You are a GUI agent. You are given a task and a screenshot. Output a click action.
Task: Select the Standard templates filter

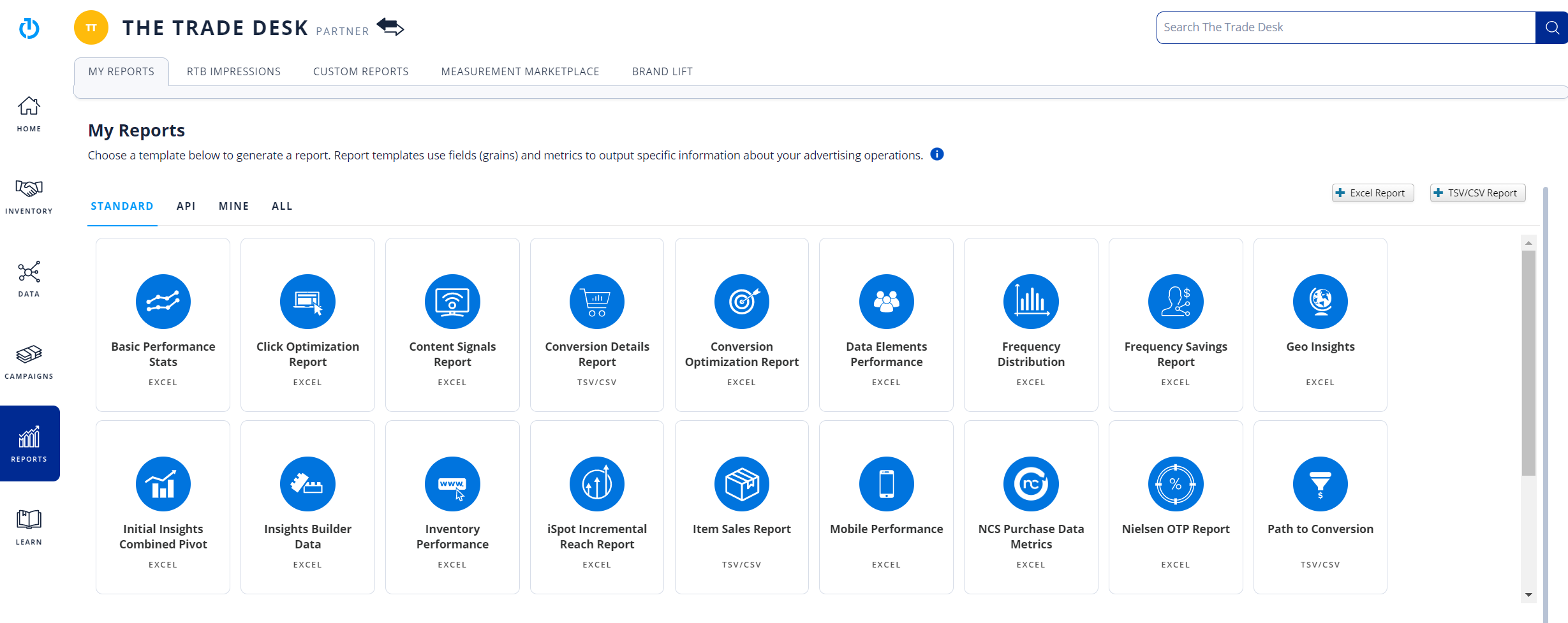pyautogui.click(x=122, y=206)
